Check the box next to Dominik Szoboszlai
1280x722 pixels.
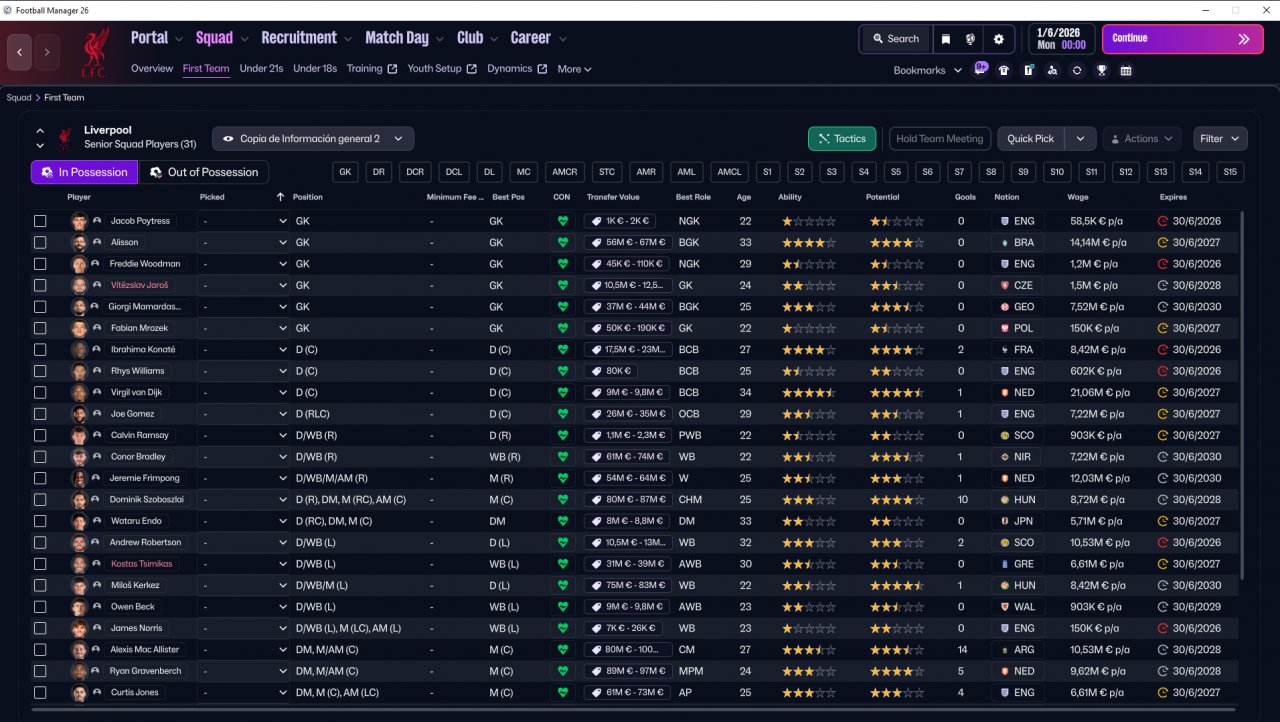click(x=40, y=500)
